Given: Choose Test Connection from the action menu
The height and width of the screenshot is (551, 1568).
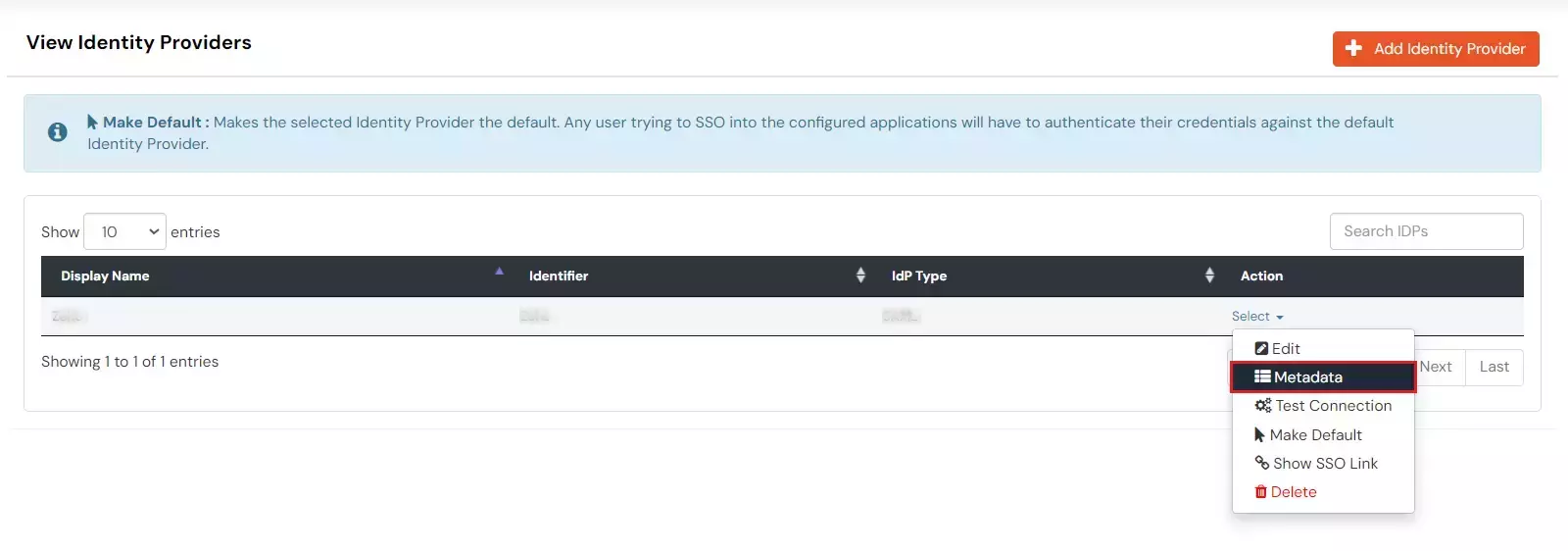Looking at the screenshot, I should click(1323, 406).
